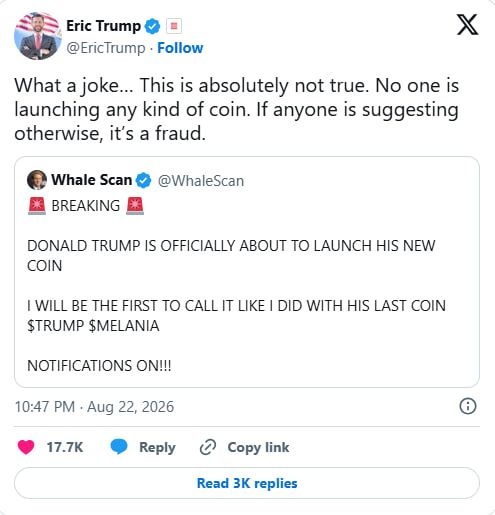This screenshot has width=495, height=515.
Task: Open Eric Trump's profile picture
Action: coord(38,36)
